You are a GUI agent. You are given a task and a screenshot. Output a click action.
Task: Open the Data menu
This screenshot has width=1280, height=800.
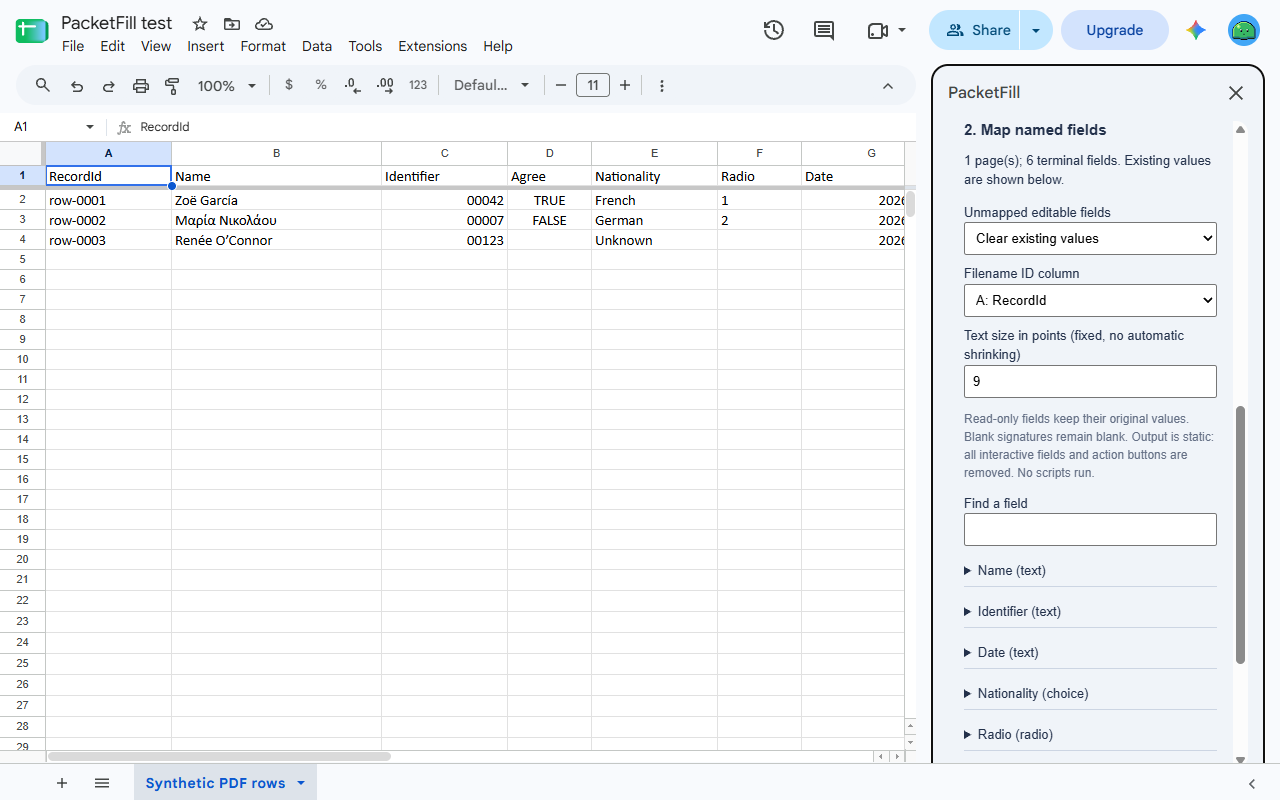pos(317,46)
